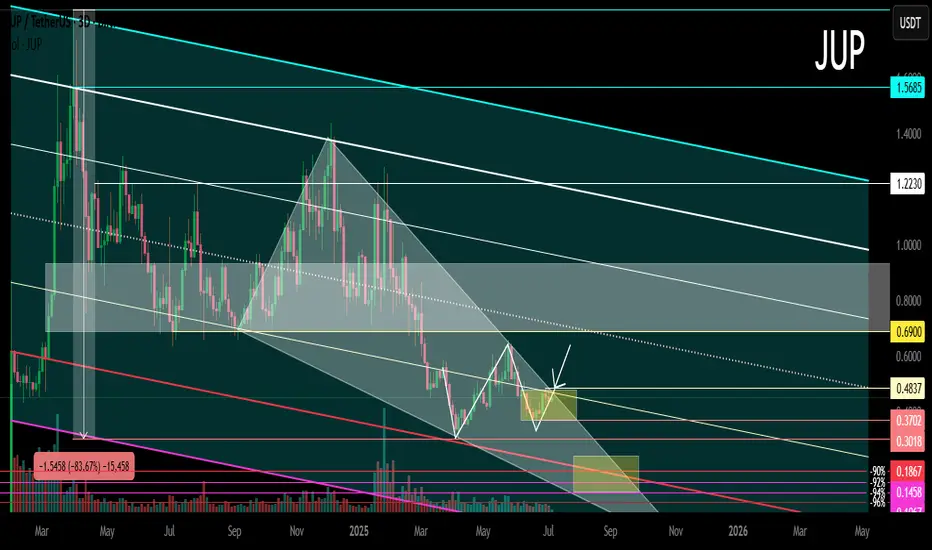Click the Nov label preceding 2025
This screenshot has width=932, height=550.
296,531
